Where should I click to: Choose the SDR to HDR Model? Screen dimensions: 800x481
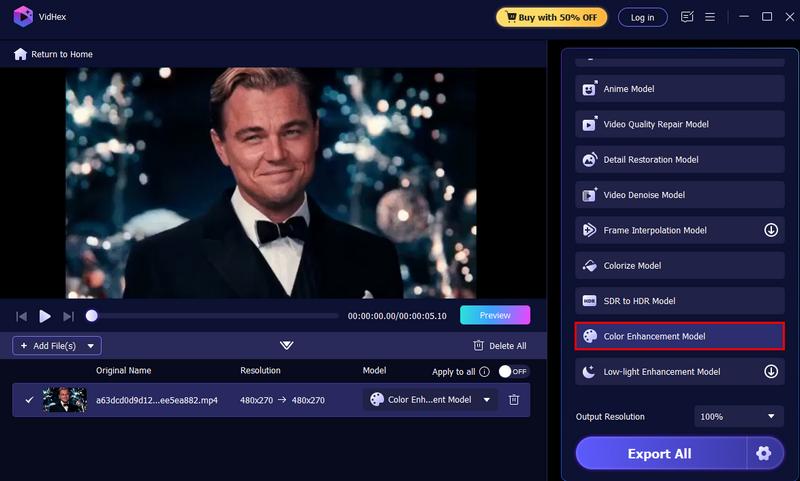tap(680, 300)
